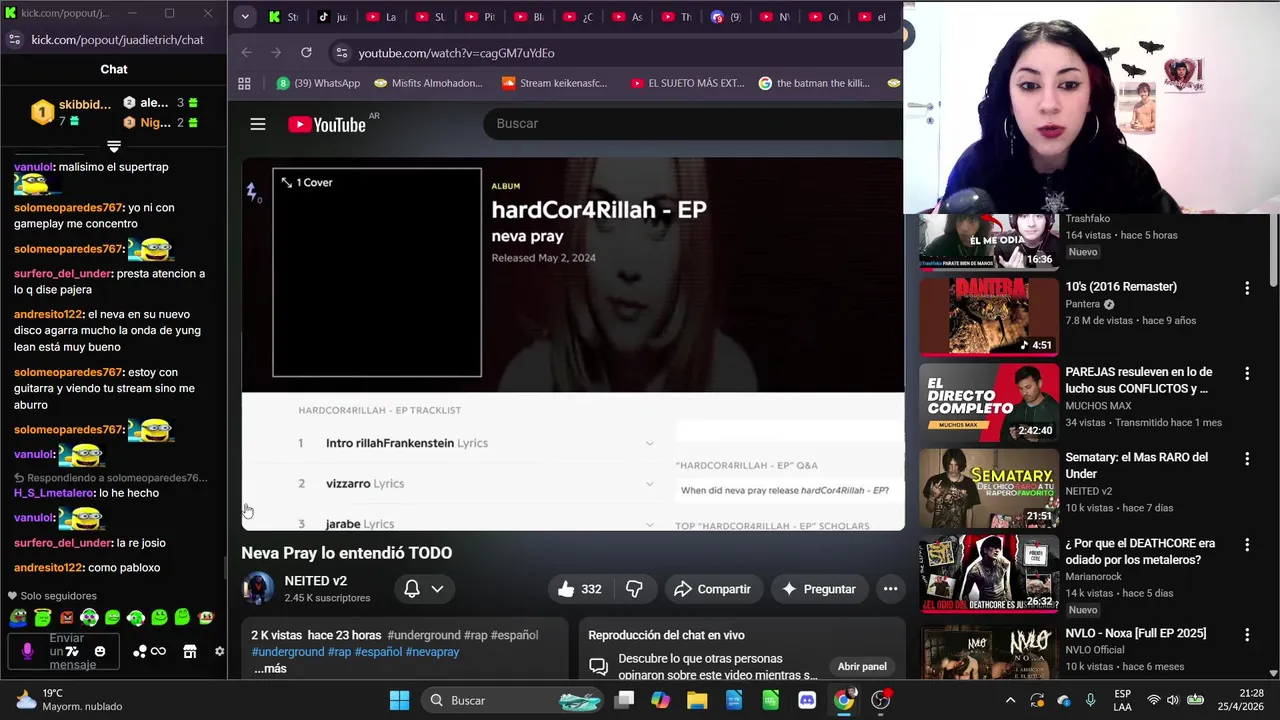Viewport: 1280px width, 720px height.
Task: Open the emoji picker in Kick chat box
Action: click(x=99, y=651)
